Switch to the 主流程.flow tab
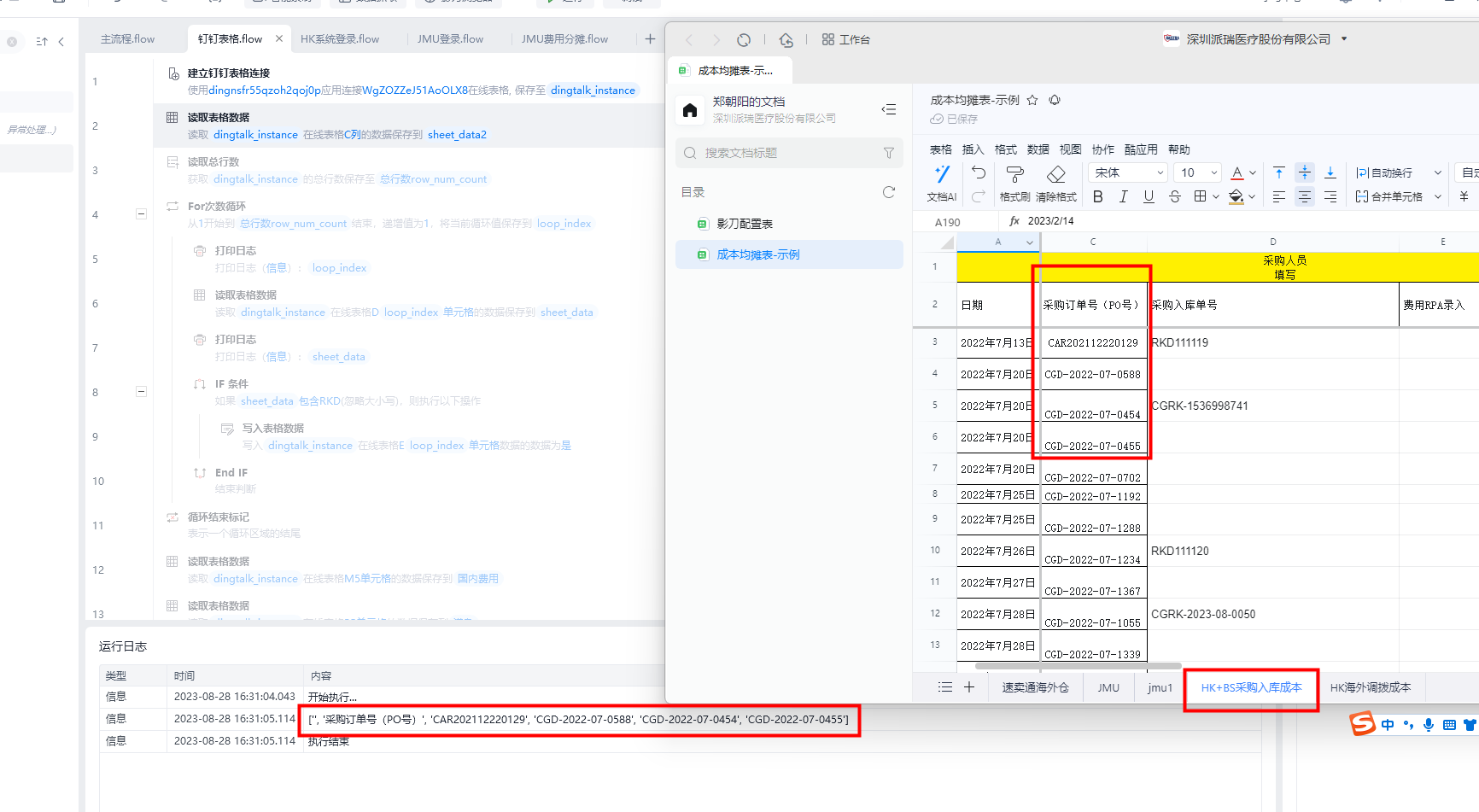The image size is (1479, 812). click(x=128, y=38)
